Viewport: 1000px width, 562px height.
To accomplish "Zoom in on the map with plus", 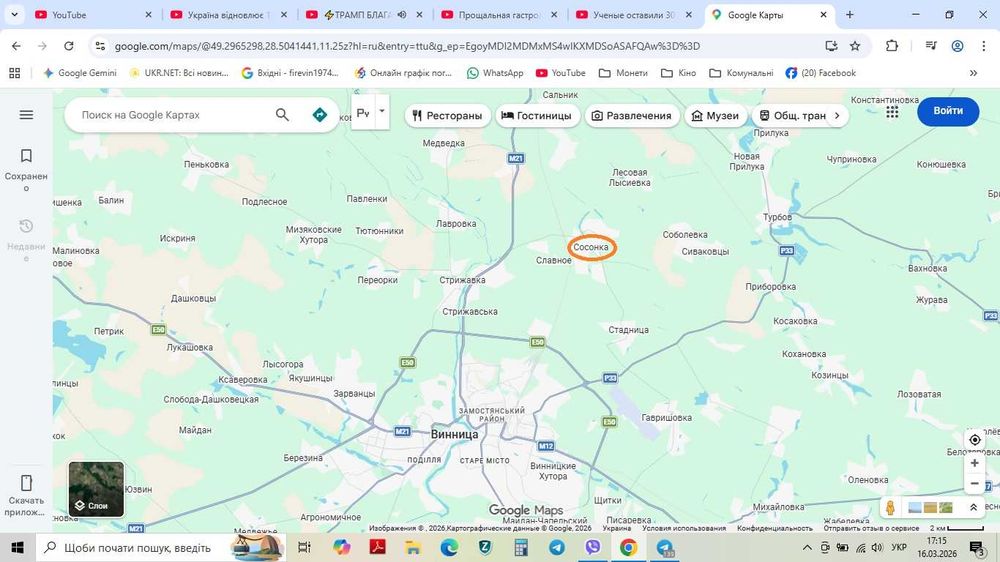I will click(974, 463).
